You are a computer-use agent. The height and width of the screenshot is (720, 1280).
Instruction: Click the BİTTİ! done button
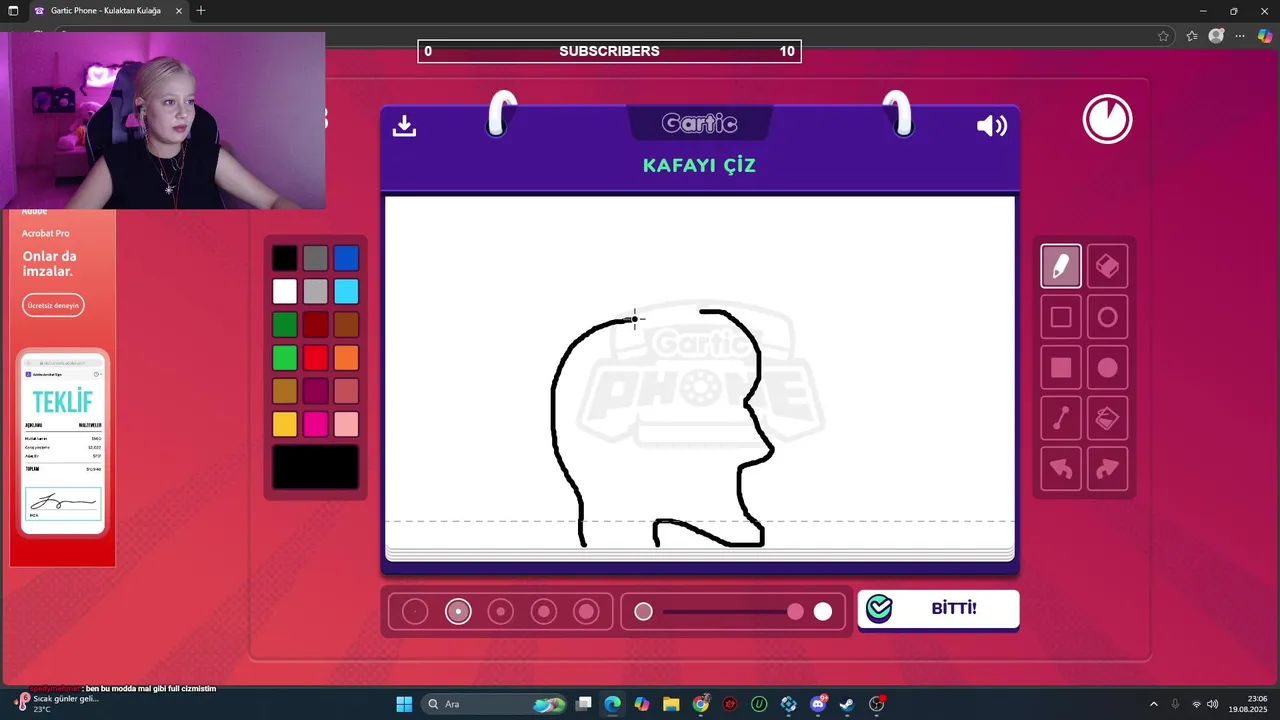[x=938, y=608]
